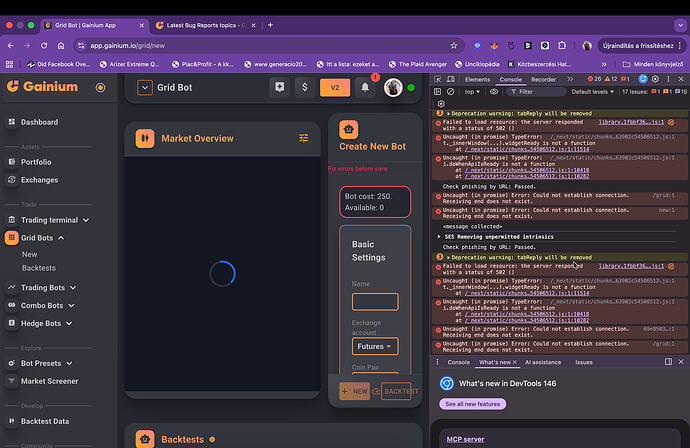Open the AI assistance drawer tab
Screen dimensions: 690x448
pos(543,362)
